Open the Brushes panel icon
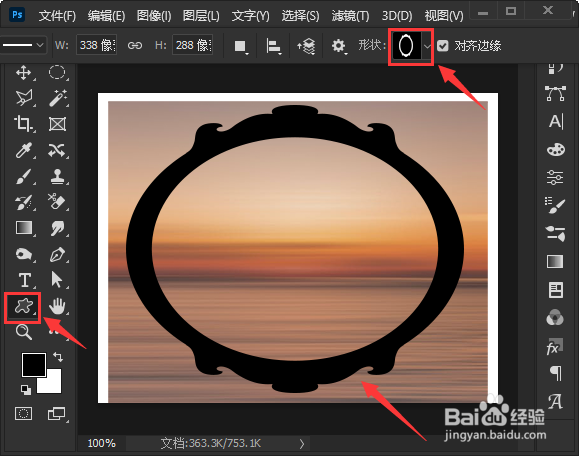This screenshot has width=579, height=456. tap(555, 233)
